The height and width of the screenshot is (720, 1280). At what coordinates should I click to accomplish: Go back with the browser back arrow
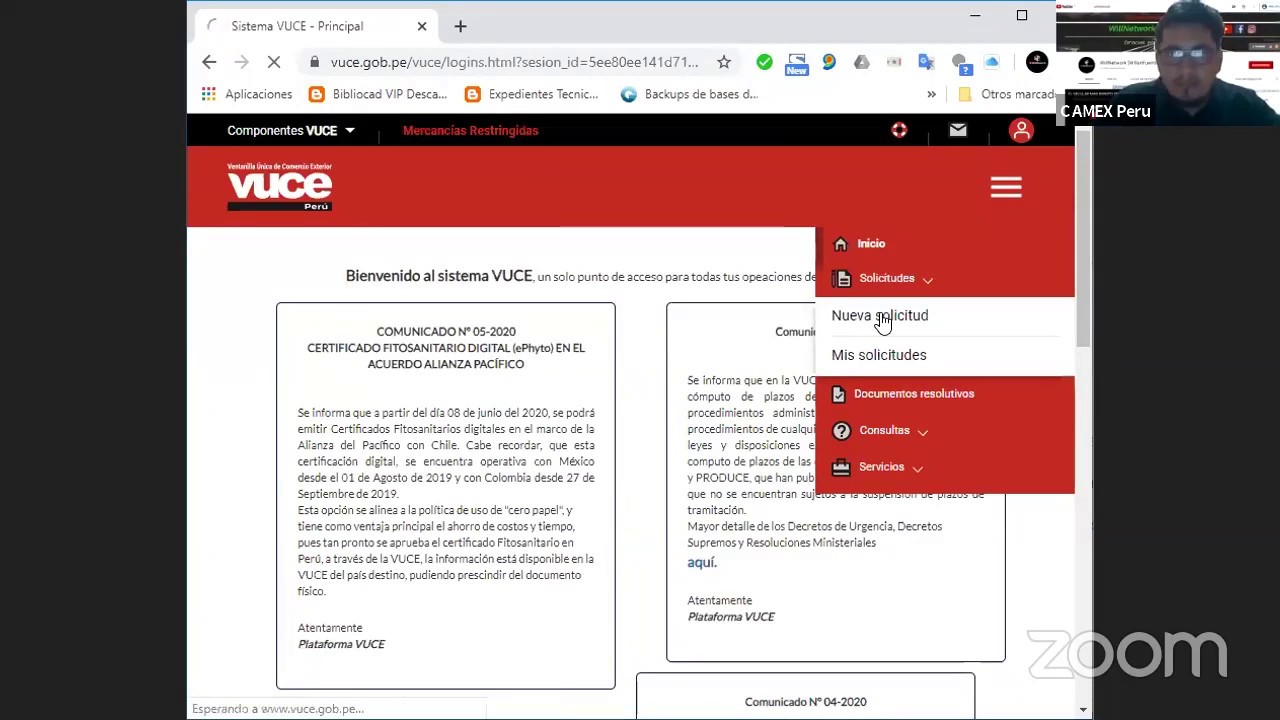(x=209, y=62)
